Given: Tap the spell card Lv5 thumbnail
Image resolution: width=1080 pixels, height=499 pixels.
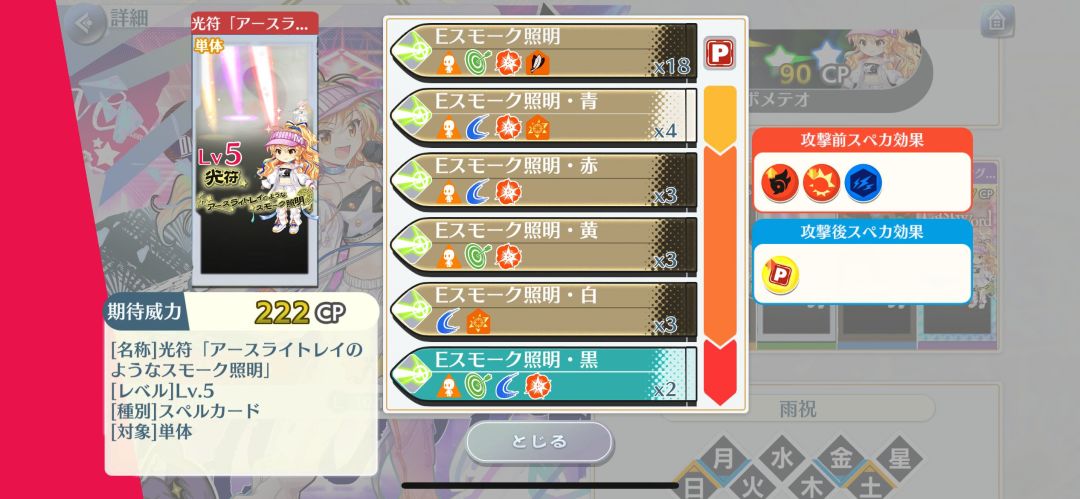Looking at the screenshot, I should pos(255,149).
